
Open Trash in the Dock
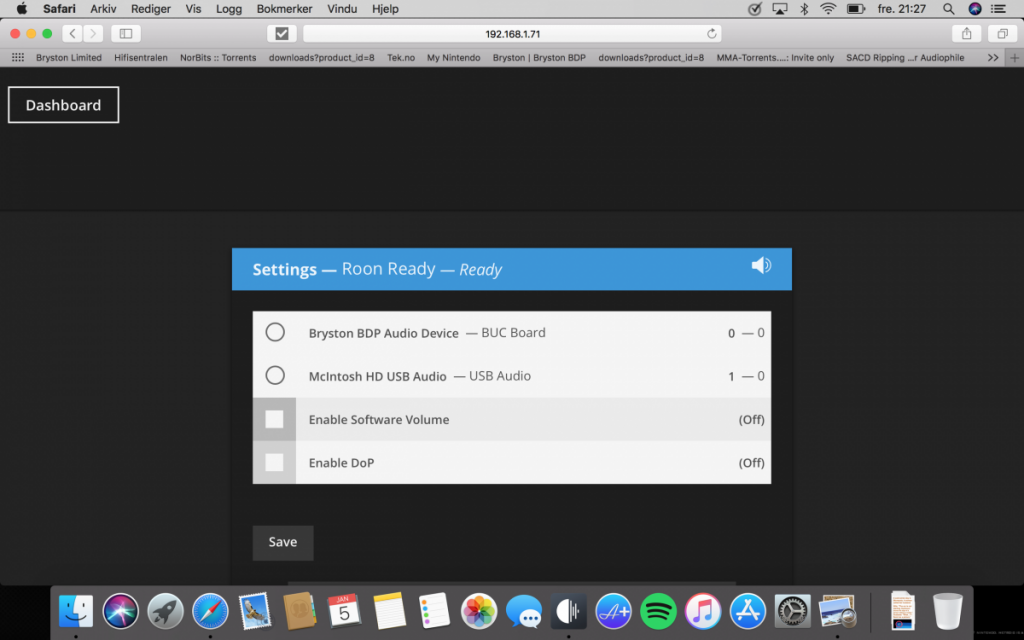[948, 611]
